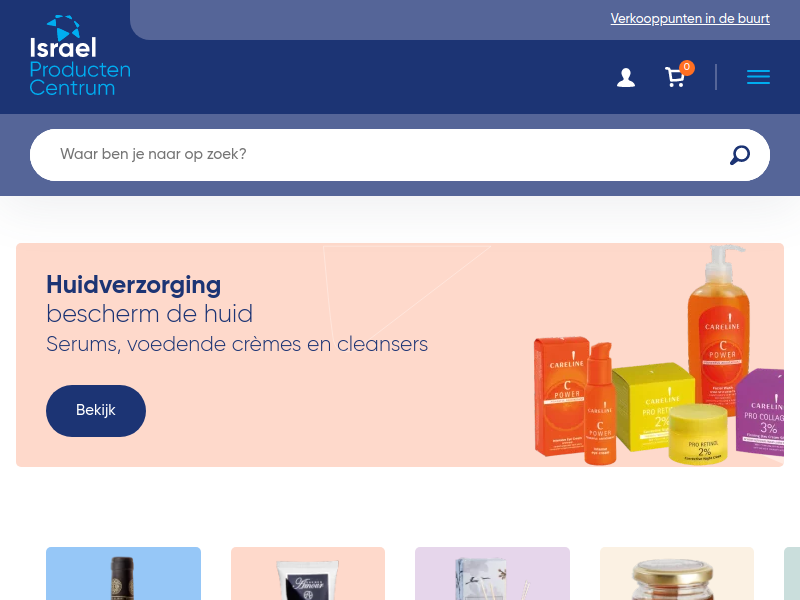
Task: Focus the 'Waar ben je naar op zoek?' search field
Action: [378, 155]
